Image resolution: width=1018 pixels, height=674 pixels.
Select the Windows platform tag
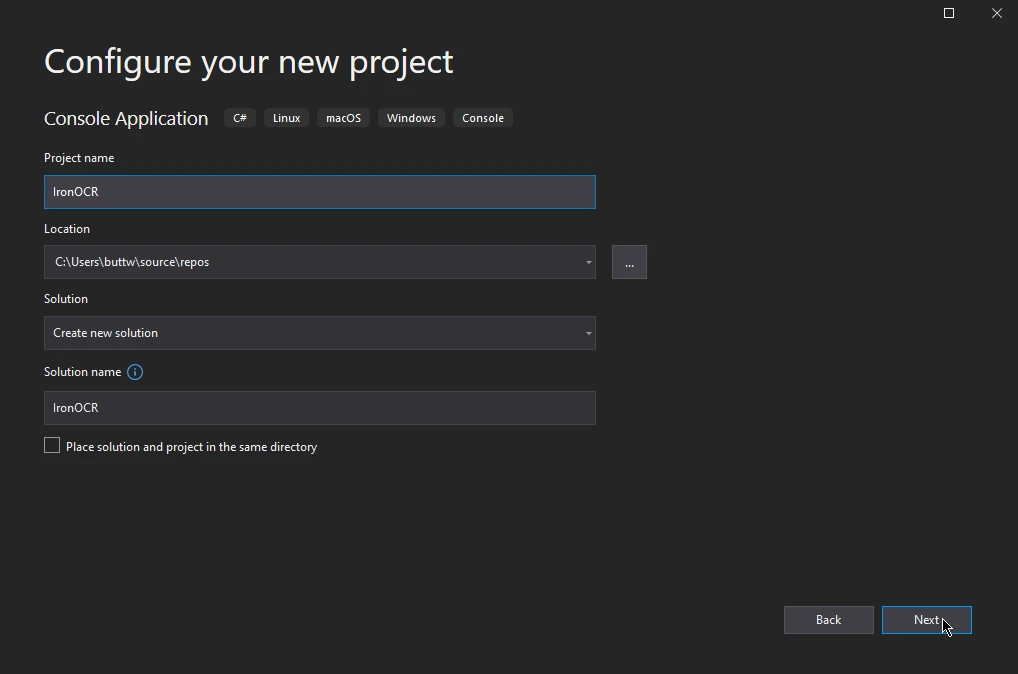411,118
